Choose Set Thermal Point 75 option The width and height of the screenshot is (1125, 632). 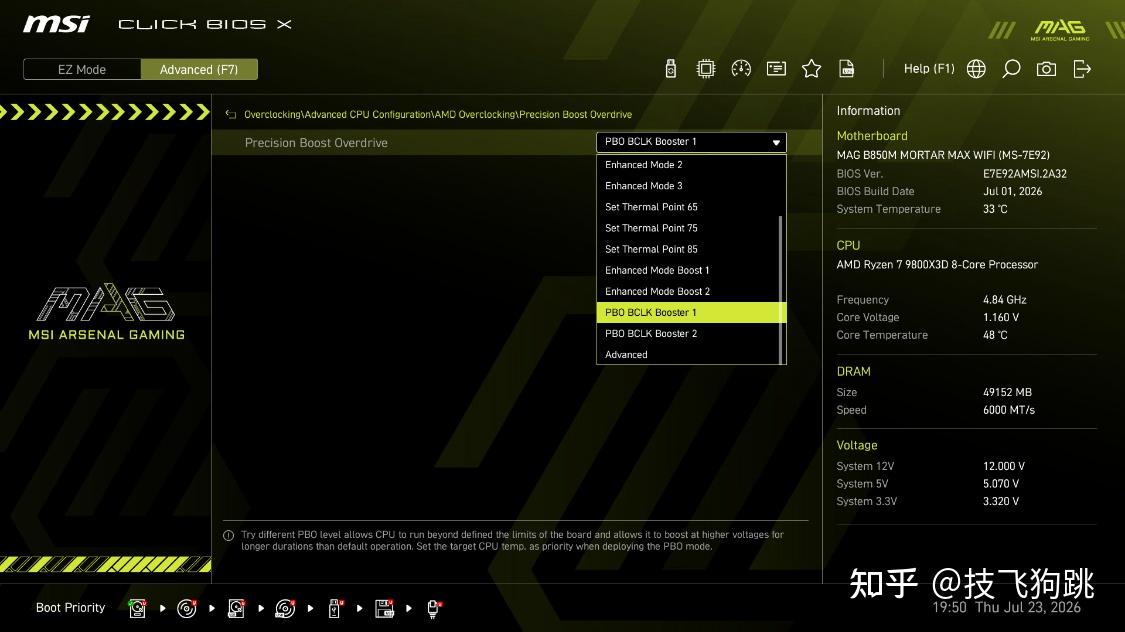click(x=691, y=228)
